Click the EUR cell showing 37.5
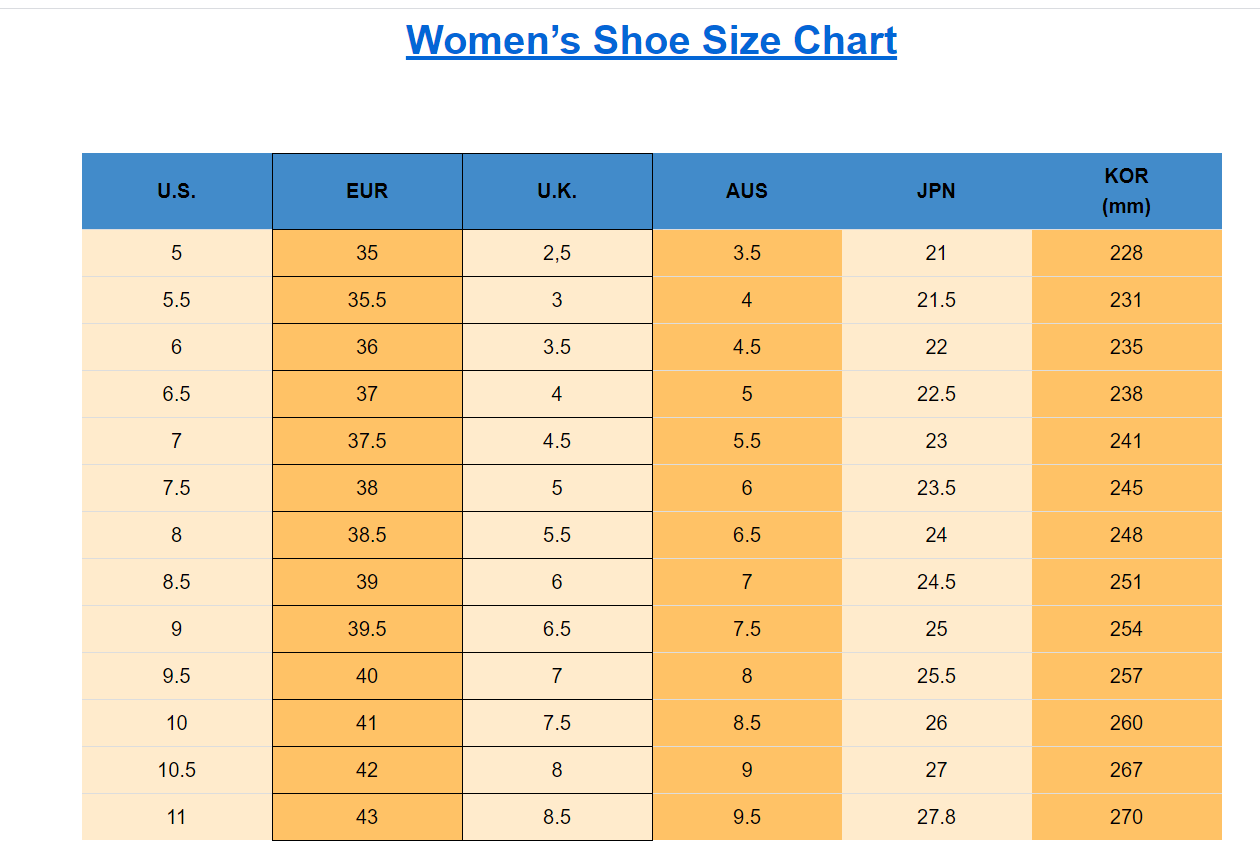 [x=367, y=441]
